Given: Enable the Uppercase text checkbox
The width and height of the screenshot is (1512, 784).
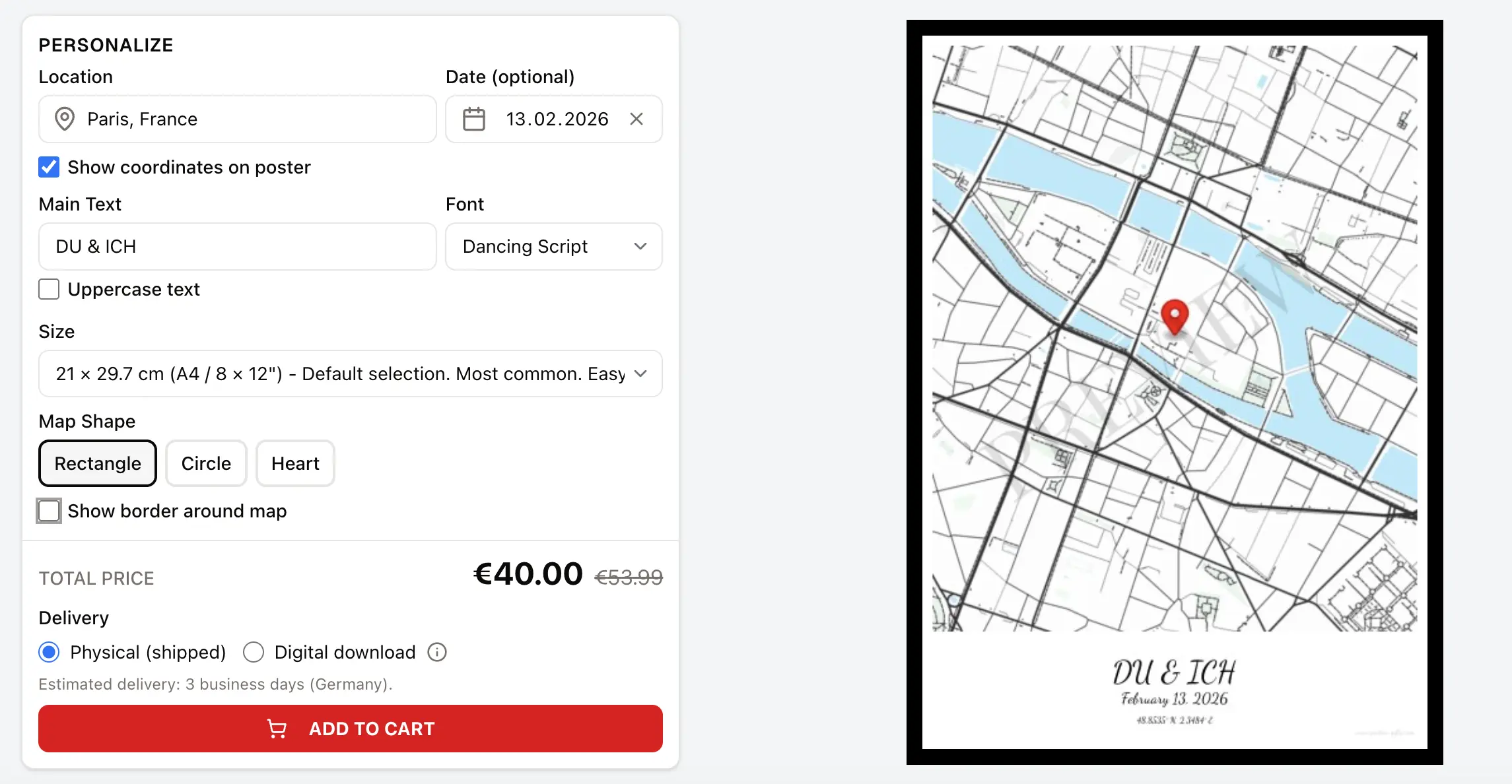Looking at the screenshot, I should [x=49, y=289].
